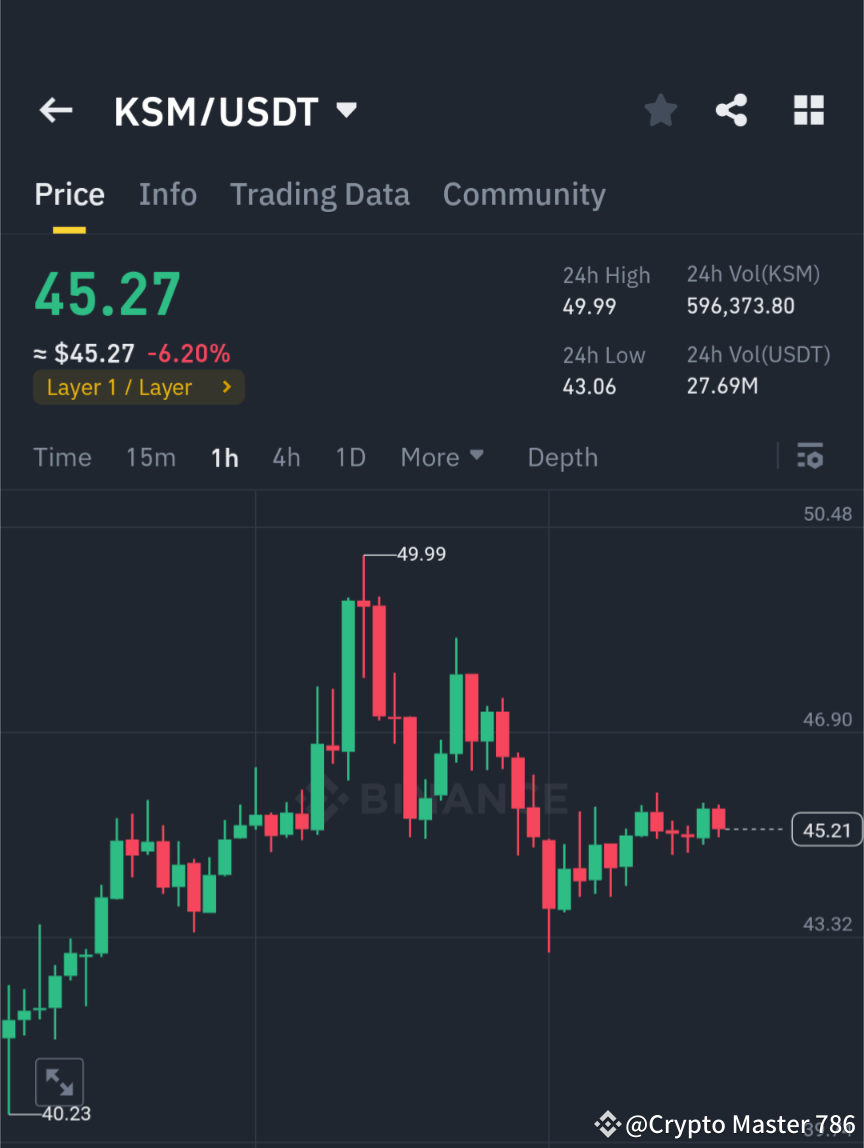
Task: Click the Binance diamond logo in watermark credit
Action: pyautogui.click(x=607, y=1123)
